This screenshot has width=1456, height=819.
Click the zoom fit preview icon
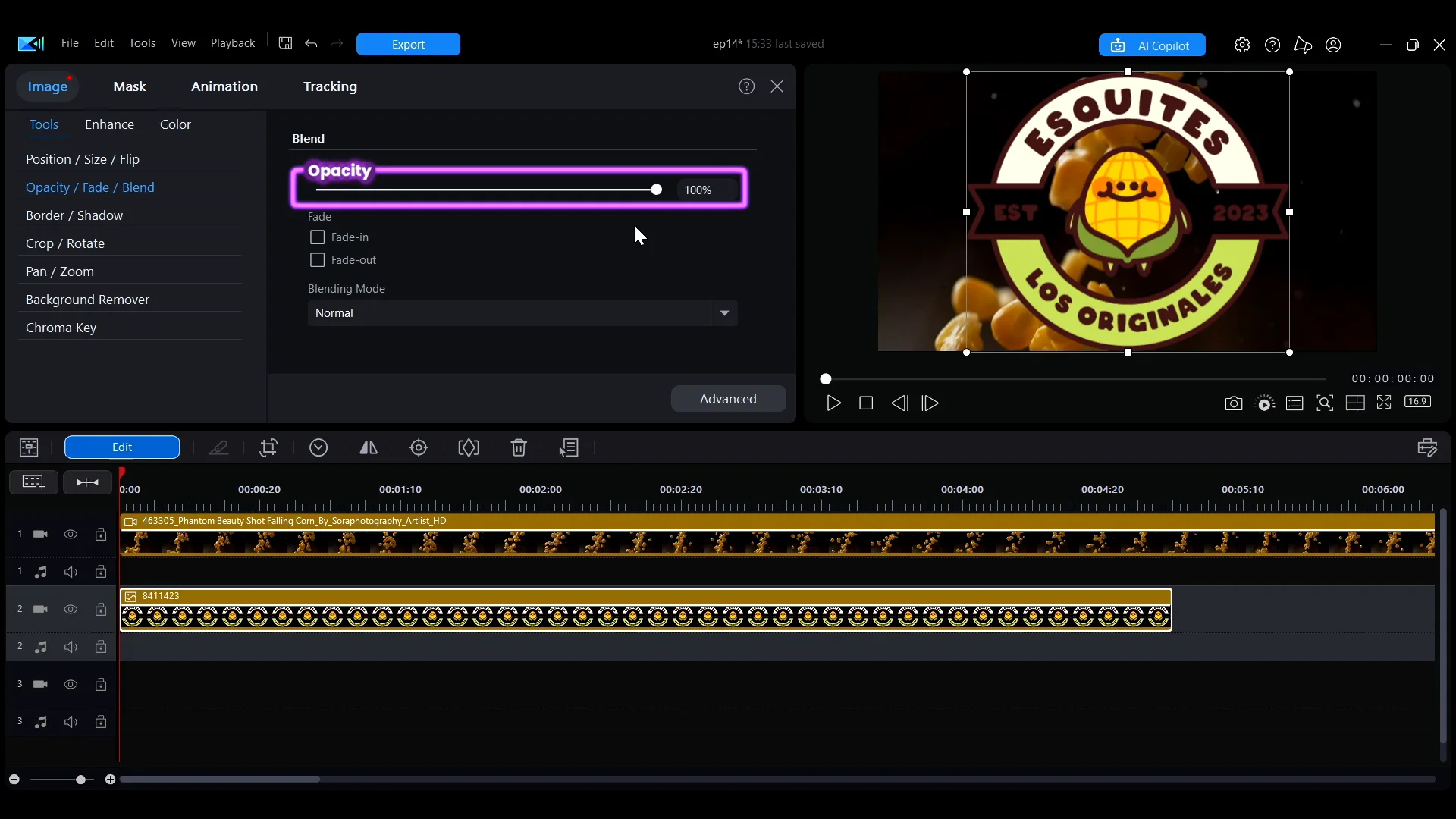(1325, 403)
